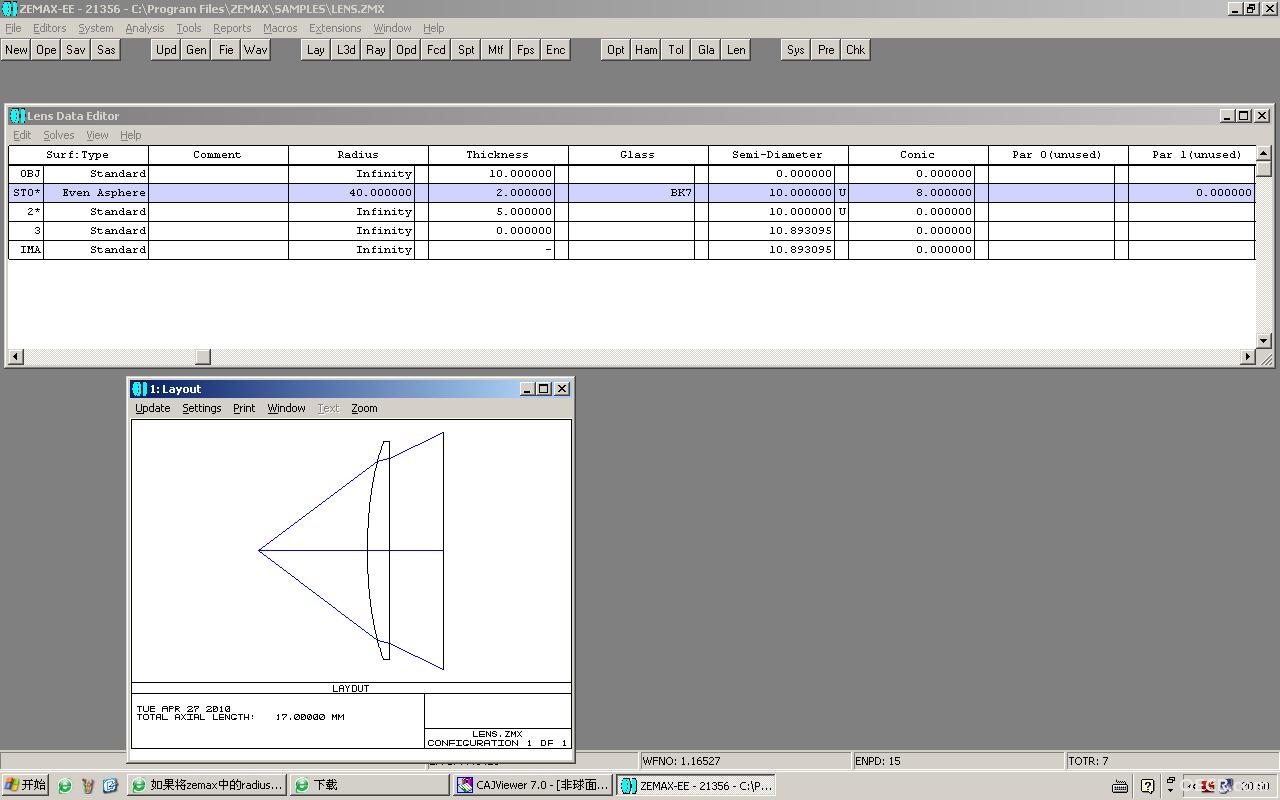Open MTF plot with the Mtf button

496,50
